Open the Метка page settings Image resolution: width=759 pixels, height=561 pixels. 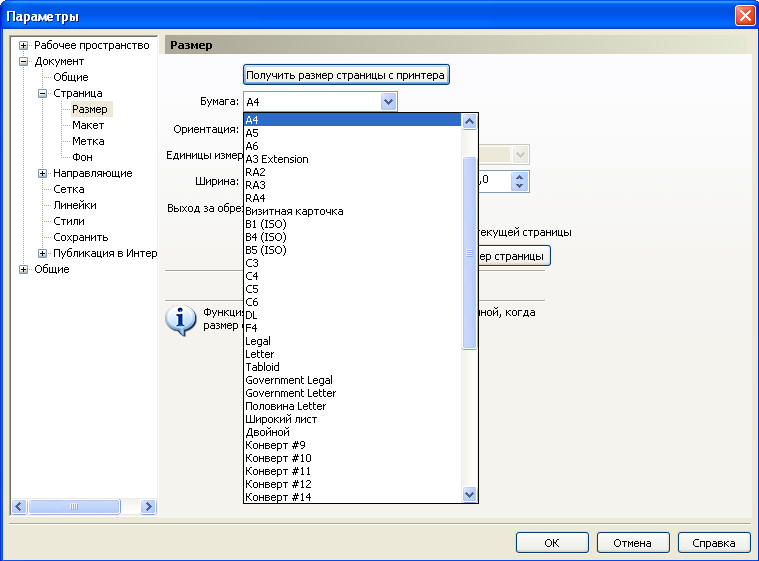pos(88,141)
